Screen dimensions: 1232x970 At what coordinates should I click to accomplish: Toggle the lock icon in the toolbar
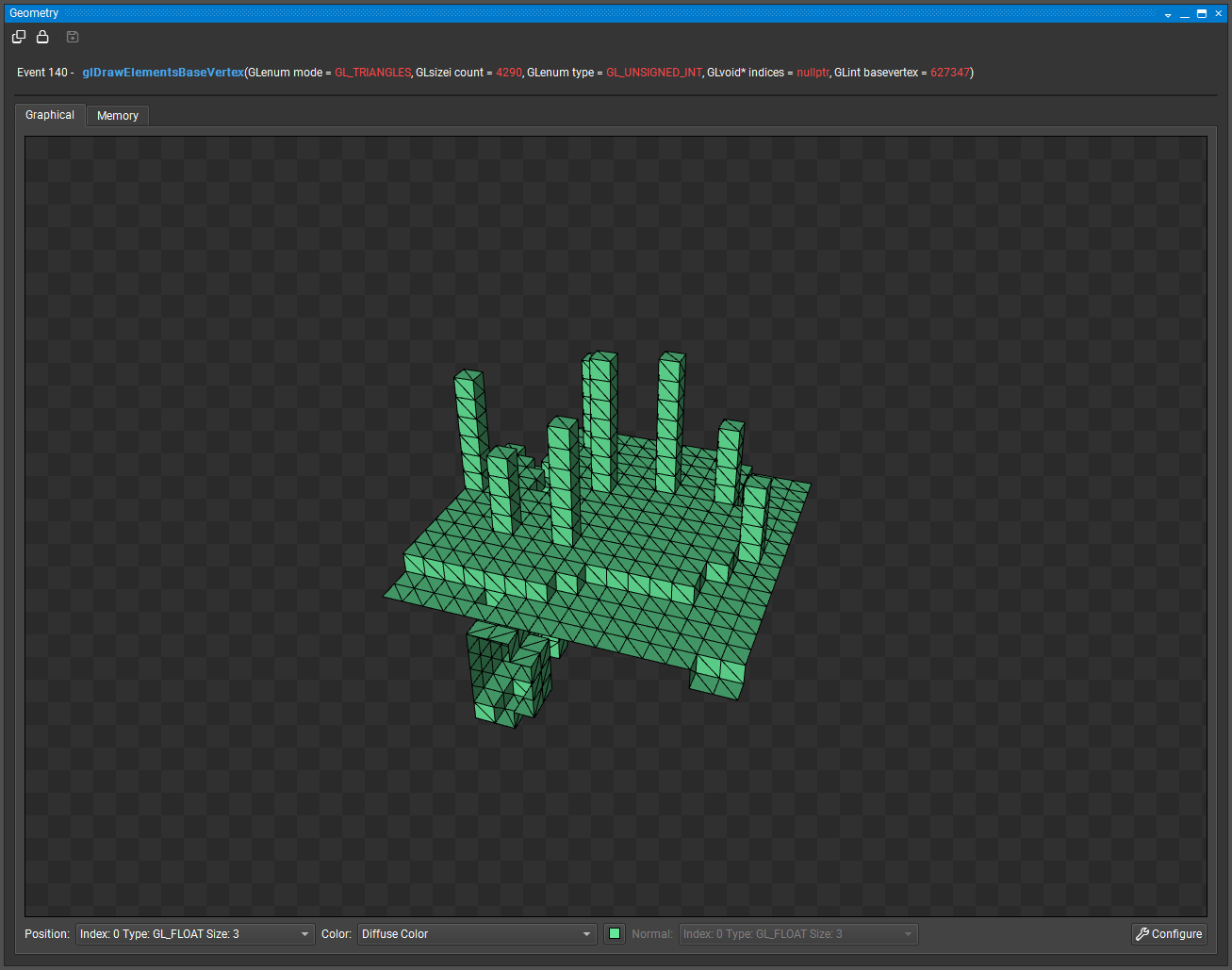click(x=42, y=37)
